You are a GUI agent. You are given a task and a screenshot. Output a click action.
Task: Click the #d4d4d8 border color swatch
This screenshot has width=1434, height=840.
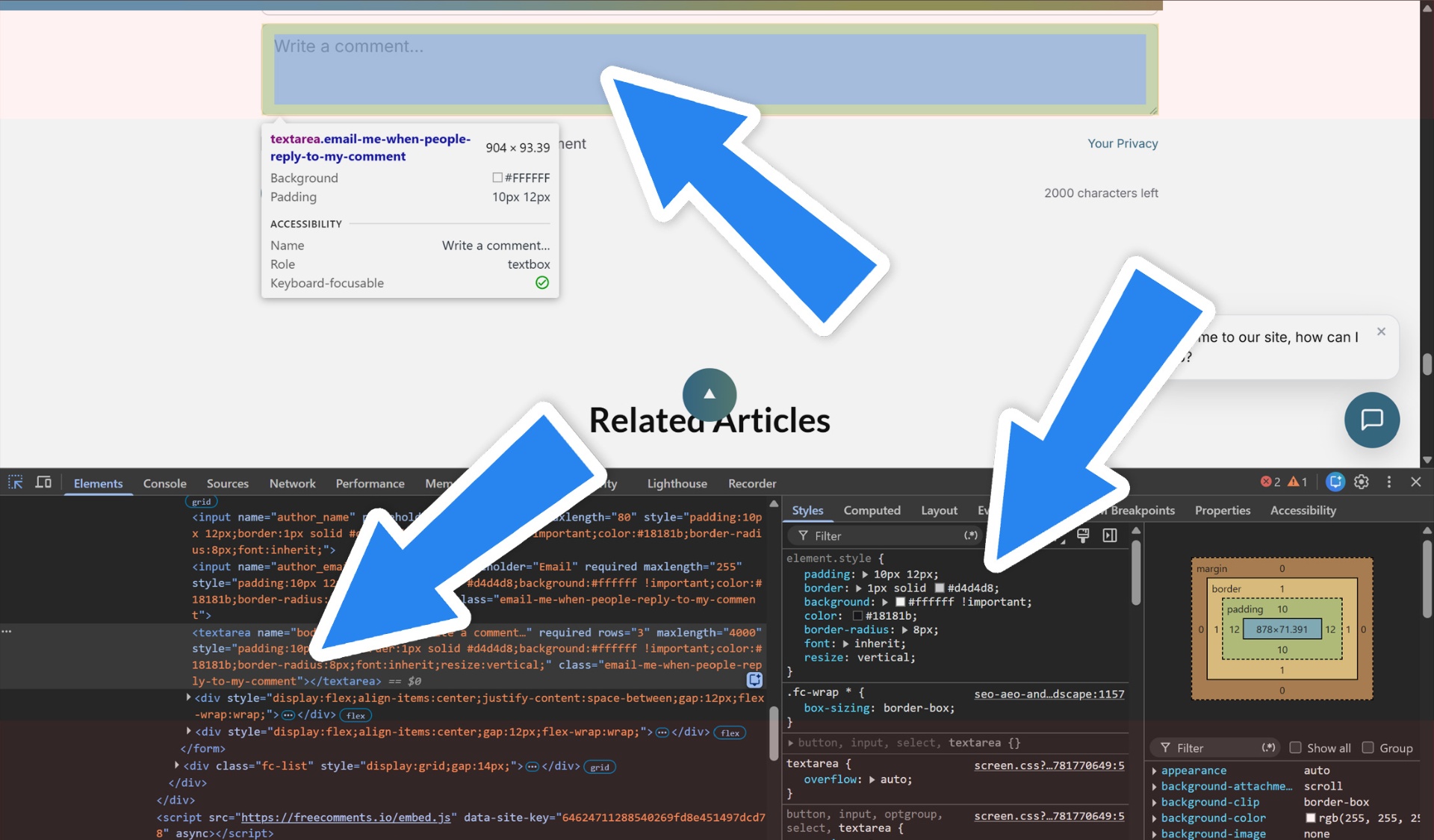click(x=940, y=588)
